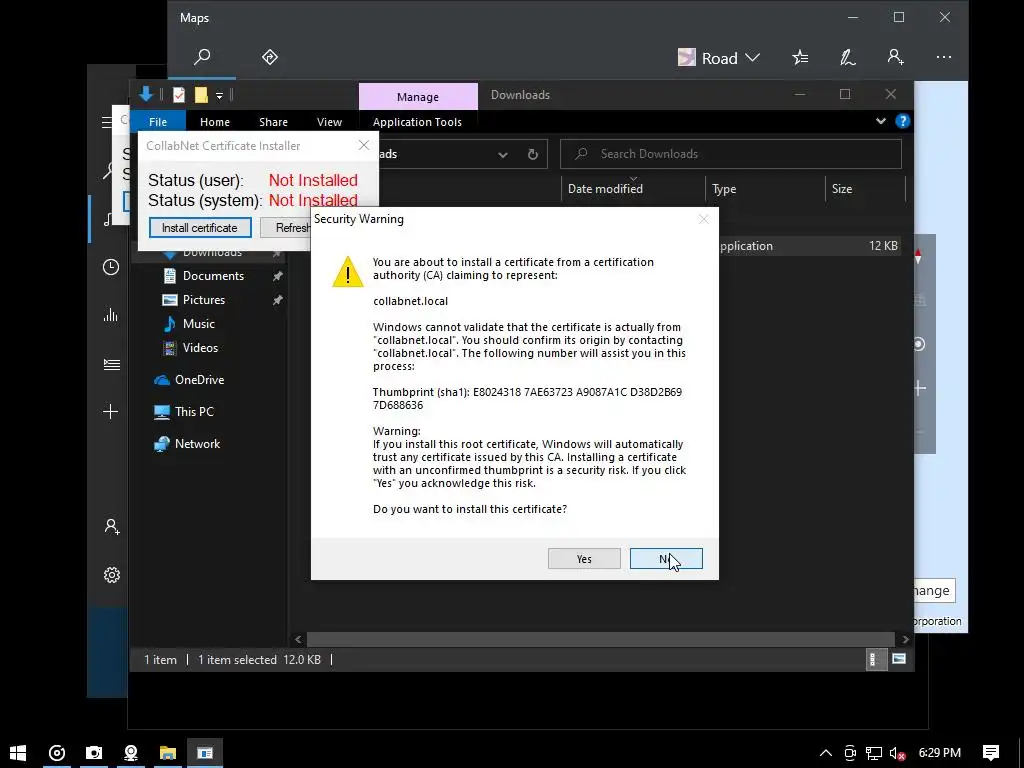This screenshot has height=768, width=1024.
Task: Open the Windows Start menu
Action: (18, 753)
